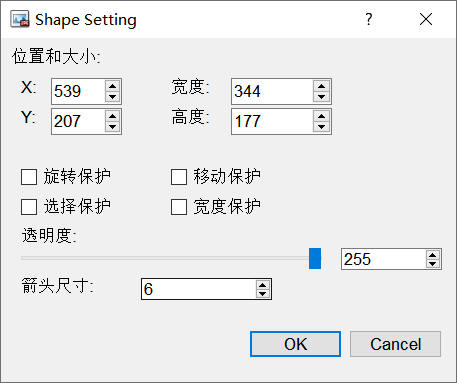The image size is (457, 383).
Task: Decrease 高度 value with down arrow
Action: pyautogui.click(x=321, y=127)
